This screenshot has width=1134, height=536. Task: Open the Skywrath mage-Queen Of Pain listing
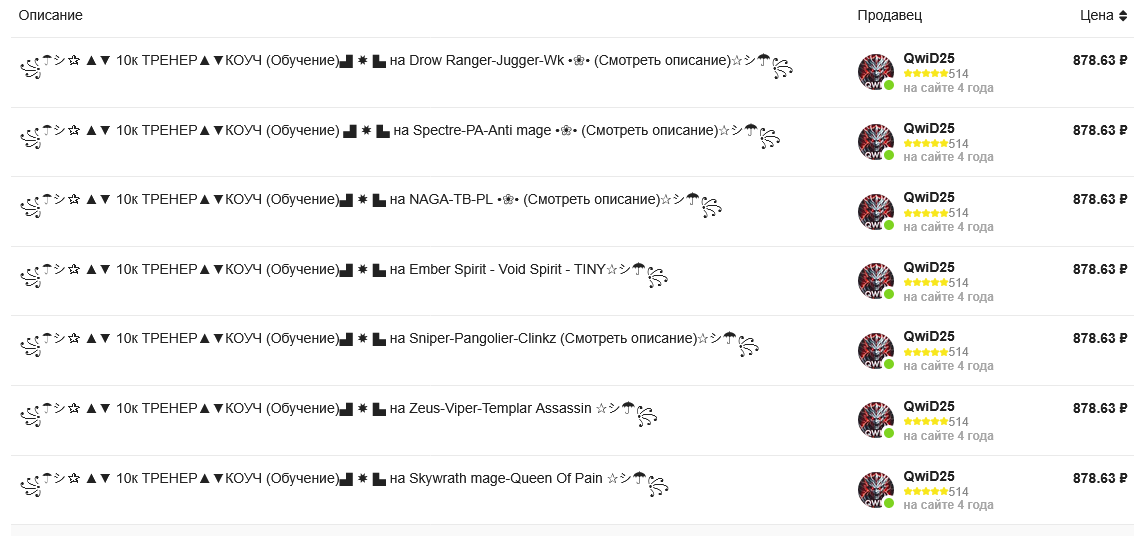[x=344, y=484]
